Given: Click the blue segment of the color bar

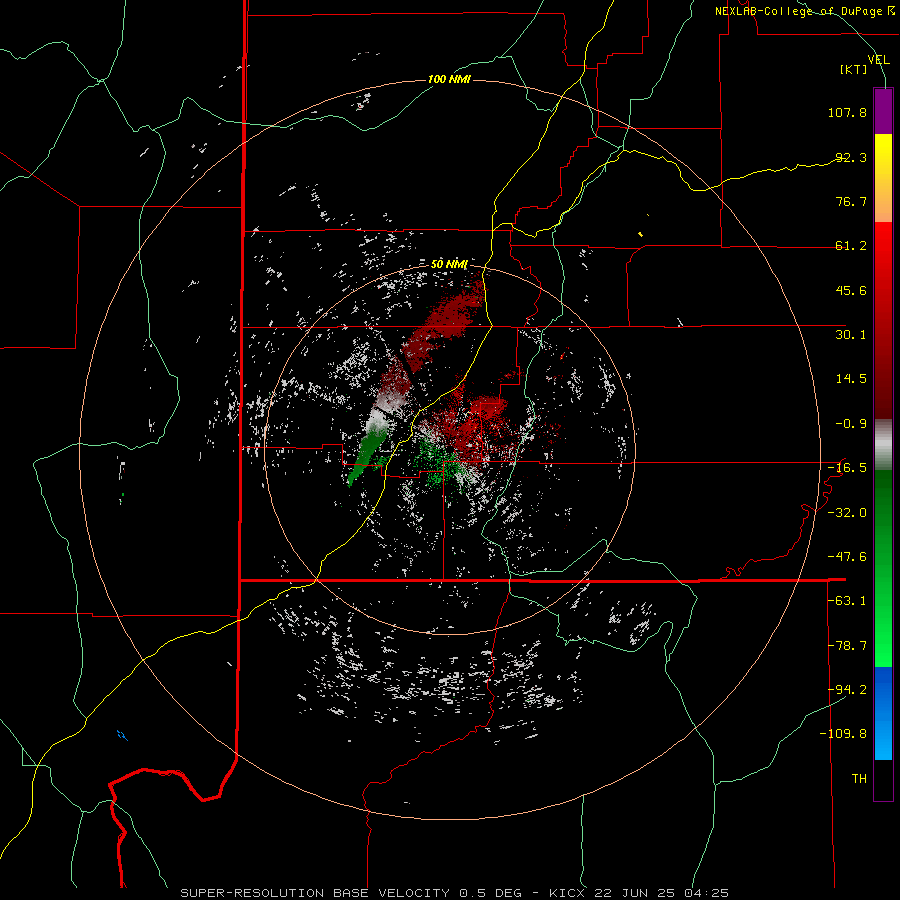Looking at the screenshot, I should 883,713.
